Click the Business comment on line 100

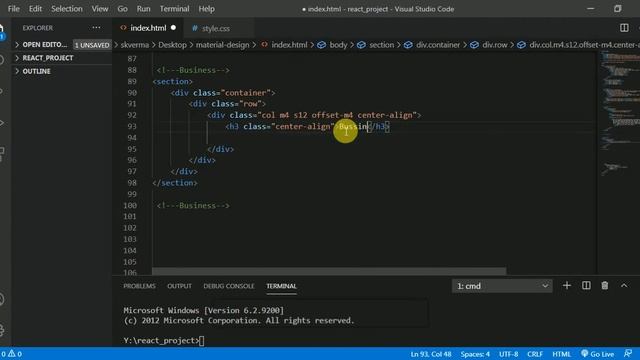coord(193,206)
